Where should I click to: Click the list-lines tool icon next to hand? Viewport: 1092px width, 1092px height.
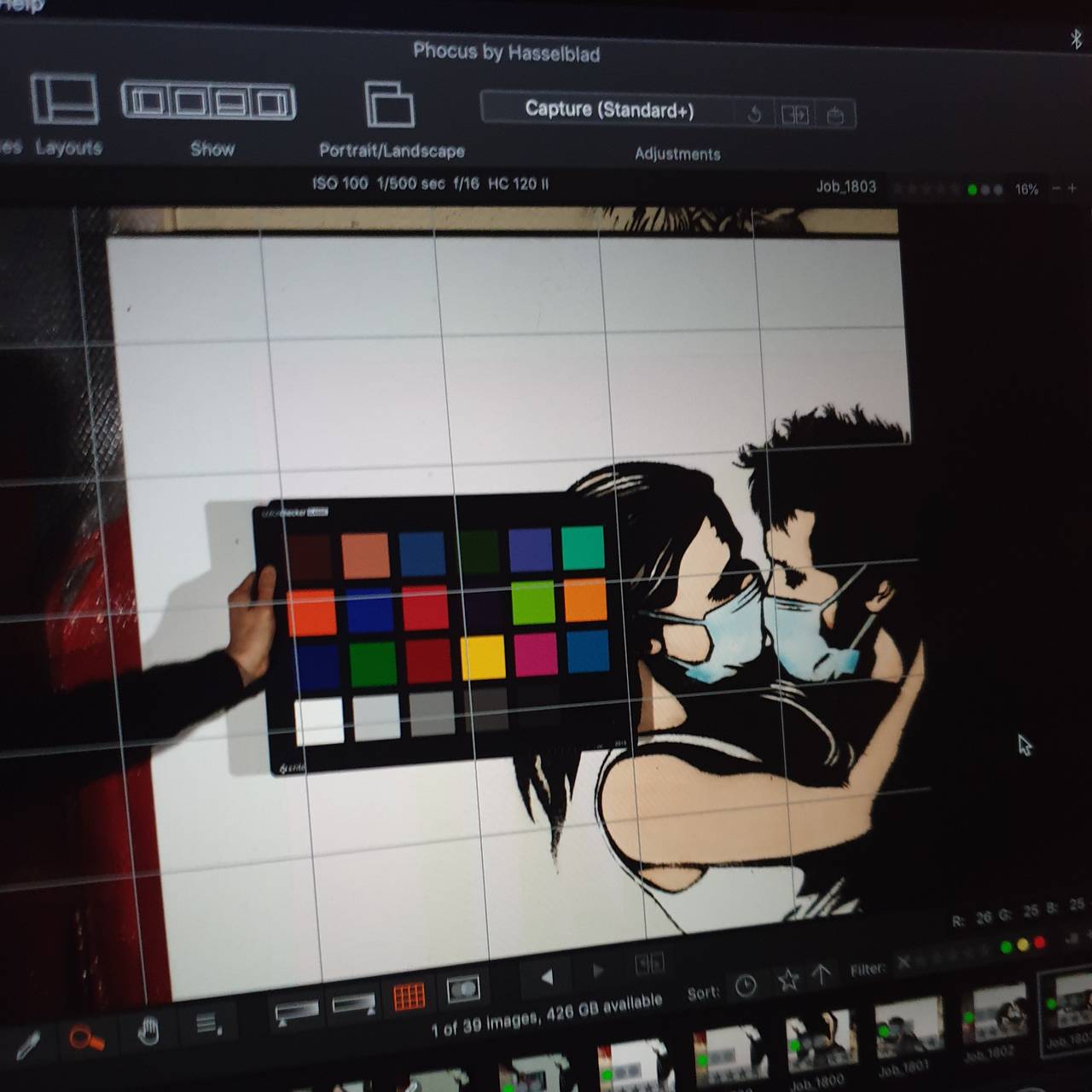tap(207, 1023)
